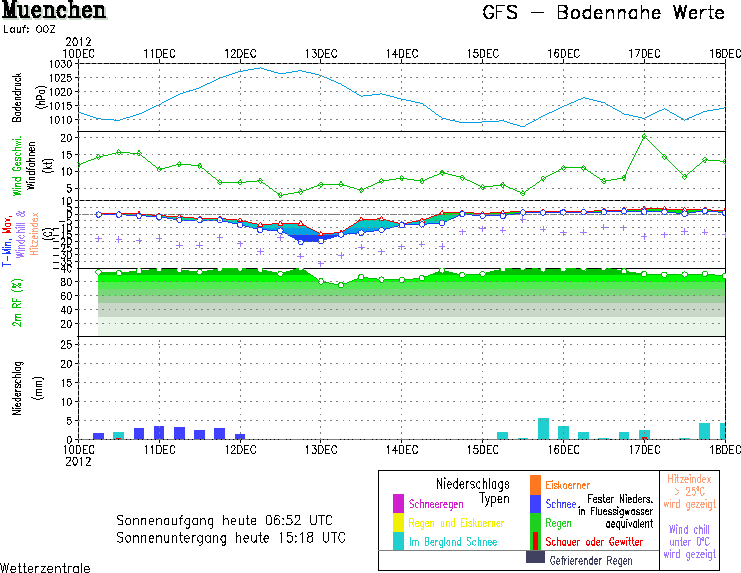Click the Gefrierender Regen legend text
This screenshot has width=741, height=573.
pyautogui.click(x=591, y=561)
